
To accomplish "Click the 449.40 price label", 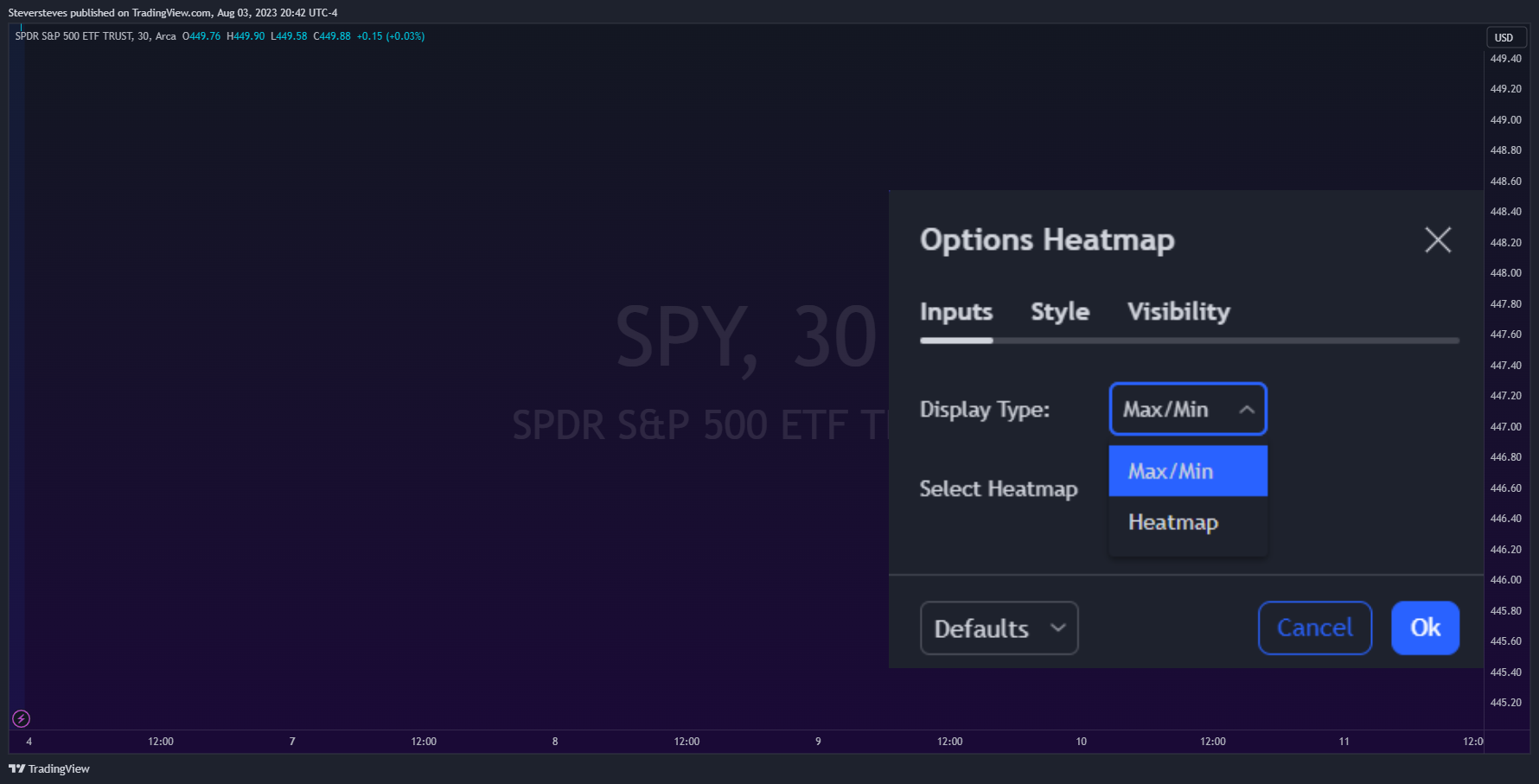I will click(1505, 59).
